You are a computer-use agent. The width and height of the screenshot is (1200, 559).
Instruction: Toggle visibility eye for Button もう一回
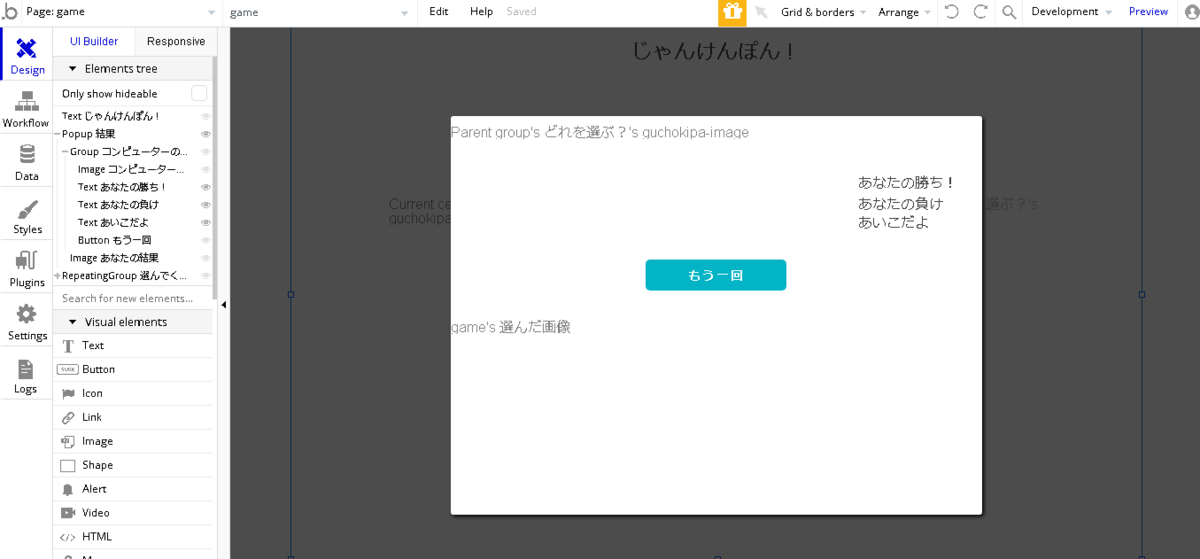click(x=206, y=240)
